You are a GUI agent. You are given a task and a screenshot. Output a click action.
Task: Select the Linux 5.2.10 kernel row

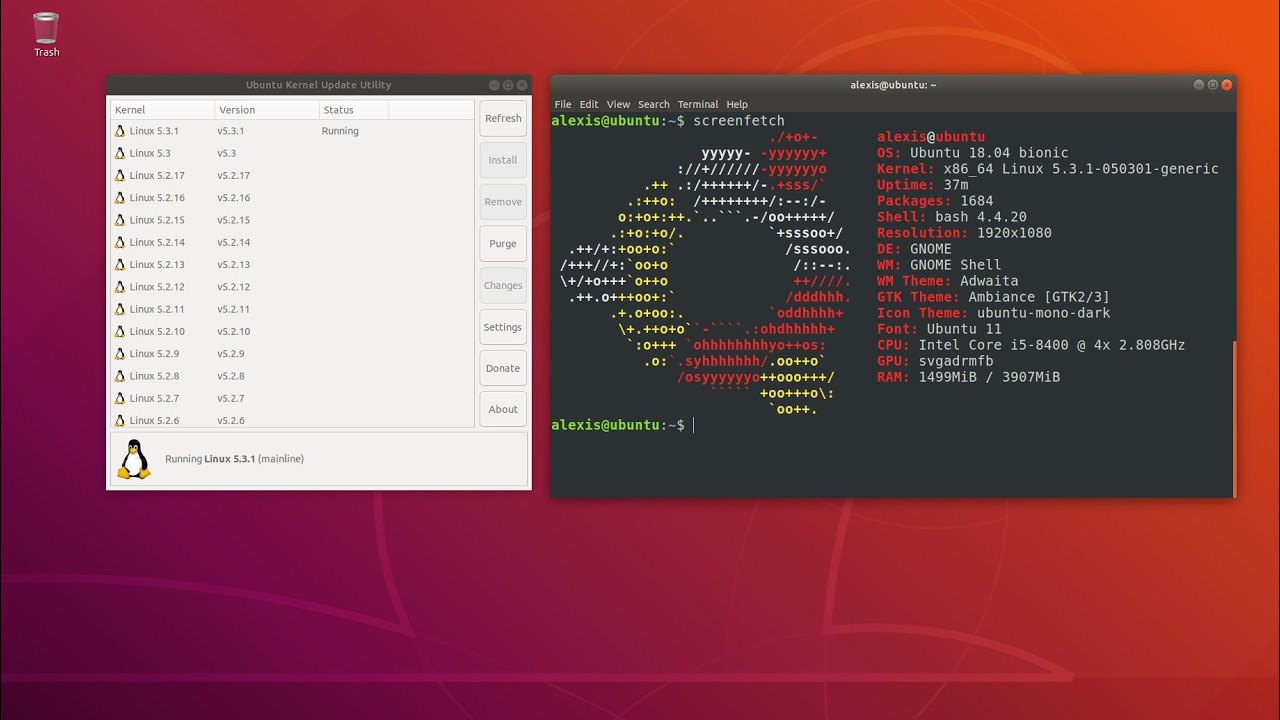(x=292, y=331)
